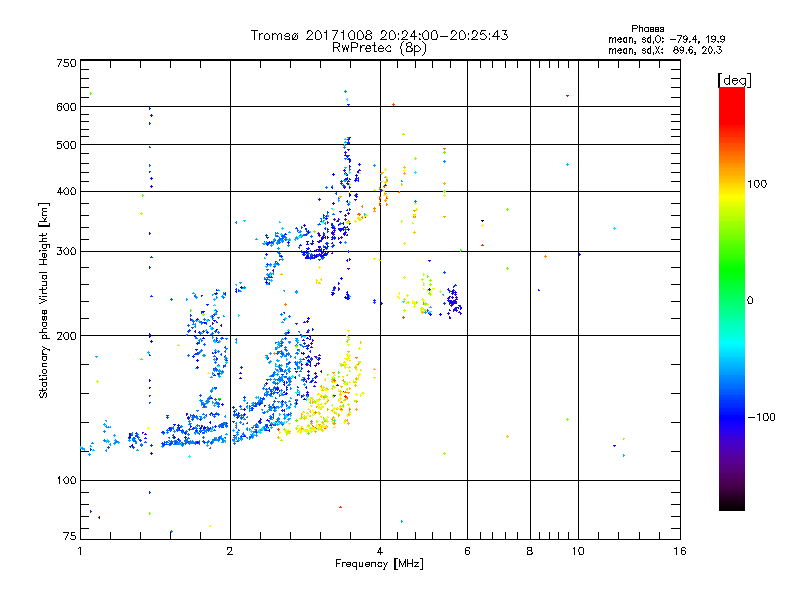Click the x-axis tick label '6'
This screenshot has height=600, width=800.
click(x=467, y=551)
